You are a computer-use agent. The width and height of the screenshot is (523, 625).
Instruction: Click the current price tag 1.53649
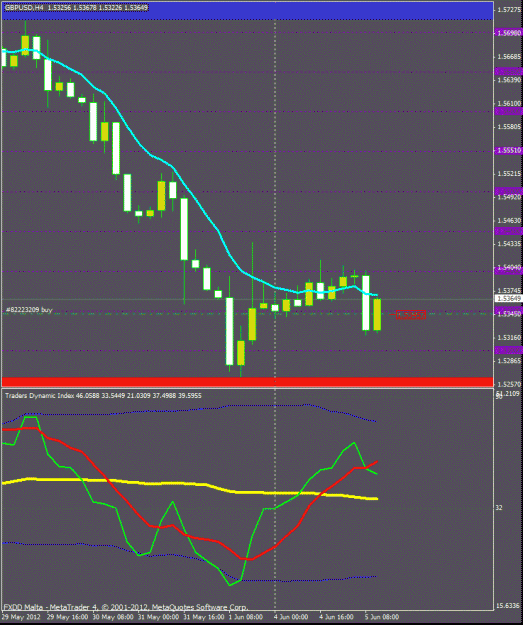[509, 299]
